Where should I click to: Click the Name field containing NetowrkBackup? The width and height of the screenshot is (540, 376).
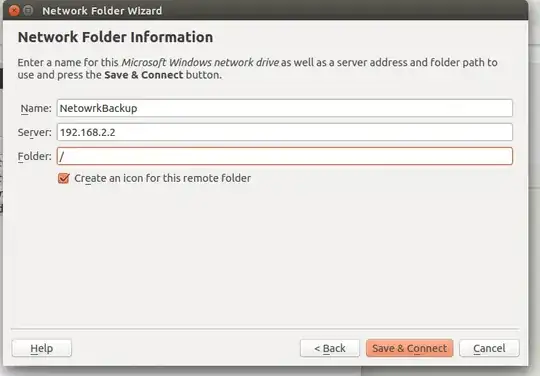(285, 108)
